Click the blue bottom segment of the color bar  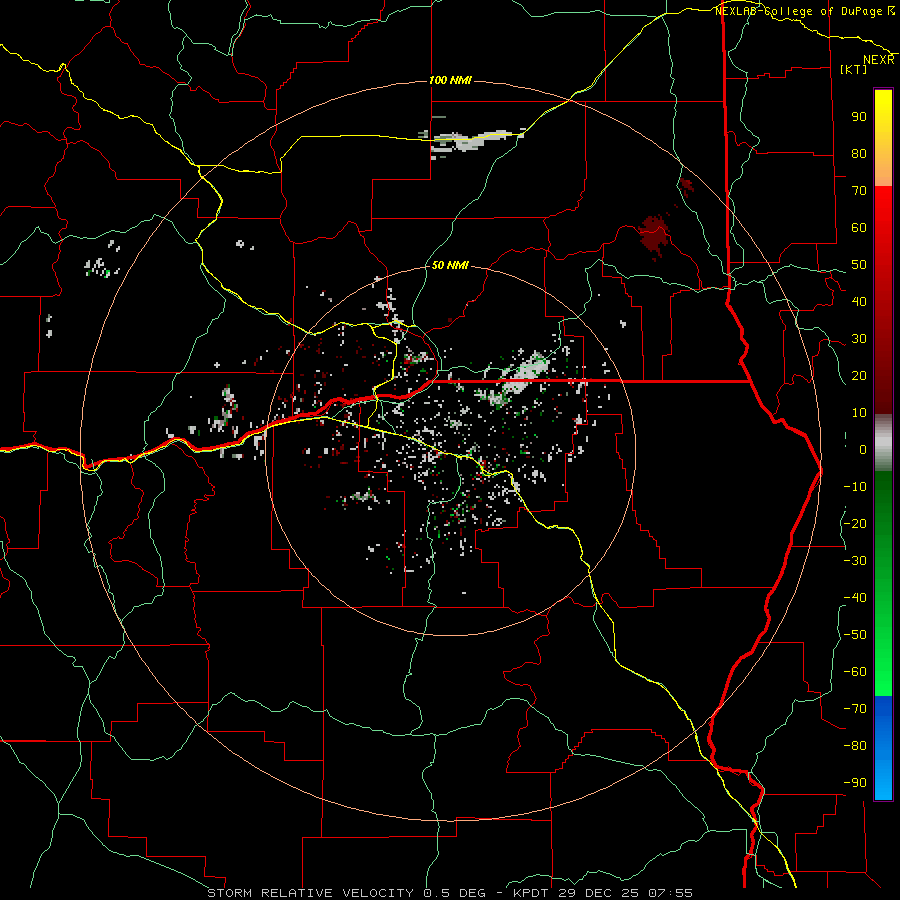point(883,748)
